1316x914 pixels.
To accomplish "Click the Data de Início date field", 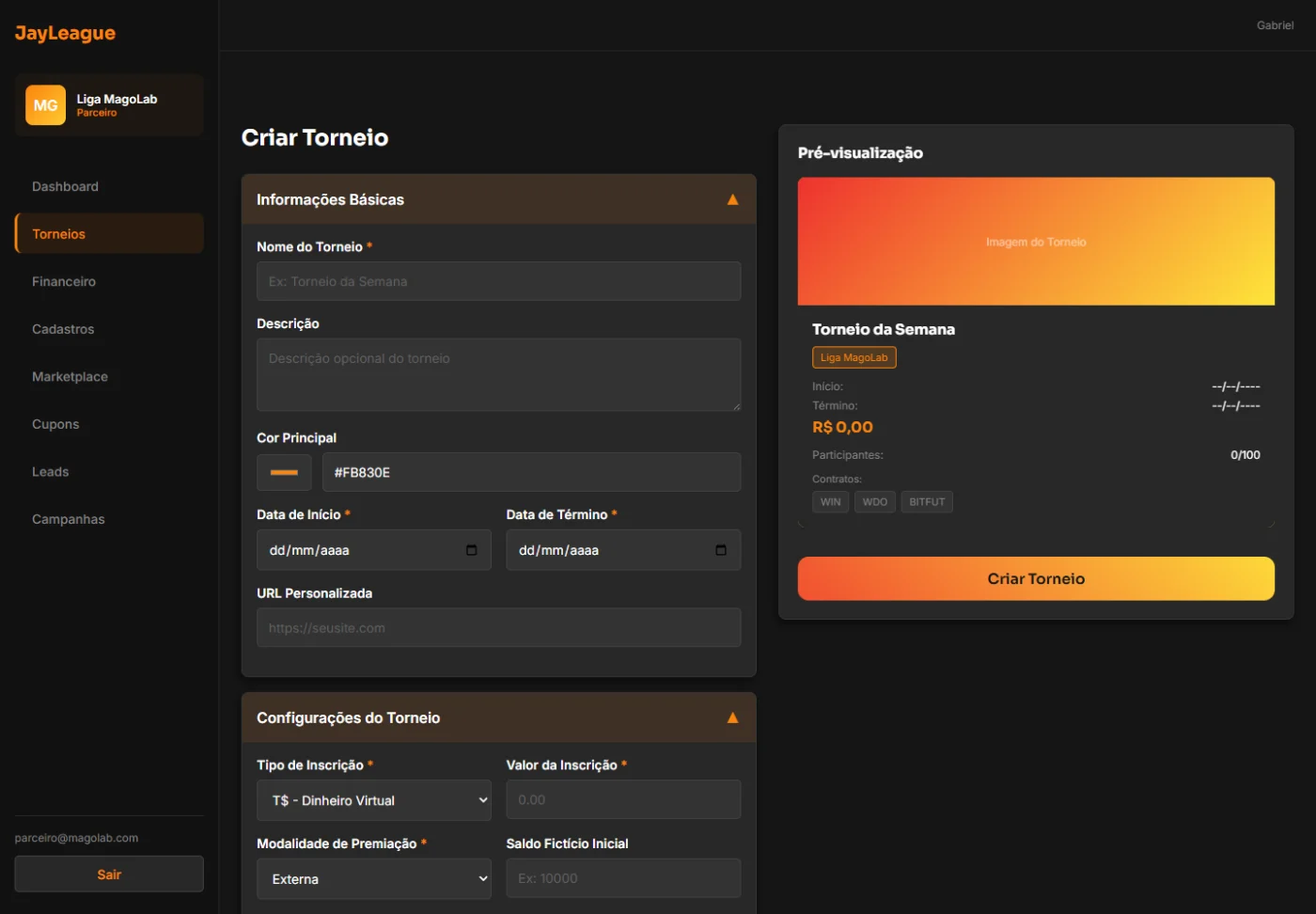I will 374,550.
